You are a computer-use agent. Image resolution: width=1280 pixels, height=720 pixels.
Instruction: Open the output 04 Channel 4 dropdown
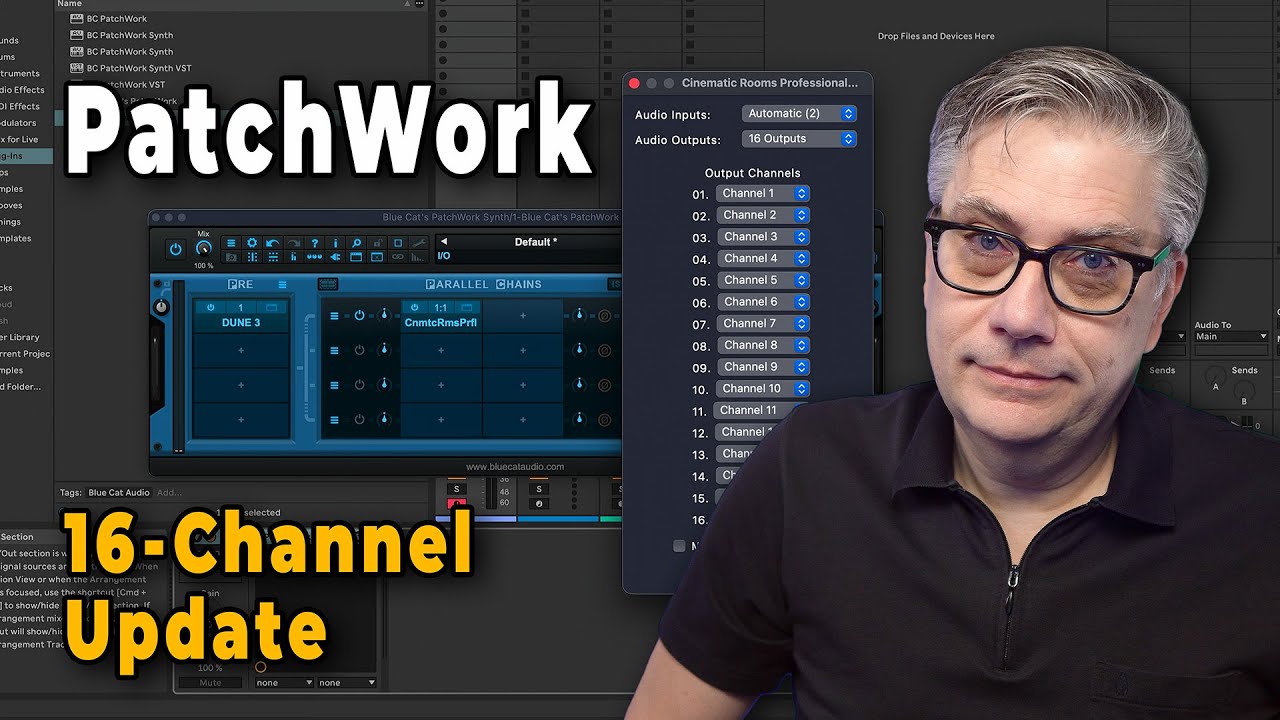tap(762, 258)
